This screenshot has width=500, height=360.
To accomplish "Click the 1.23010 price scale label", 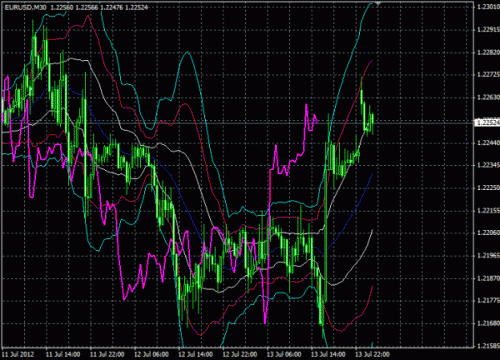I will [x=488, y=7].
